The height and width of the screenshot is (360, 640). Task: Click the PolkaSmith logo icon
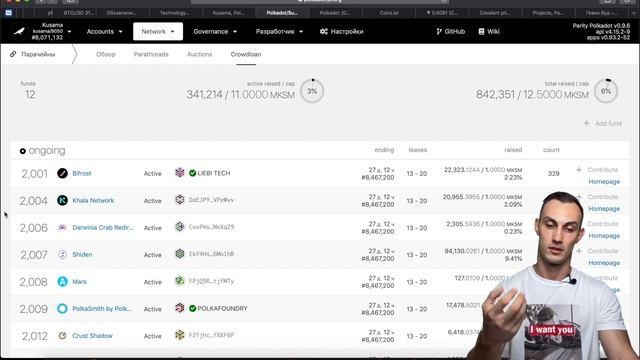click(x=62, y=309)
